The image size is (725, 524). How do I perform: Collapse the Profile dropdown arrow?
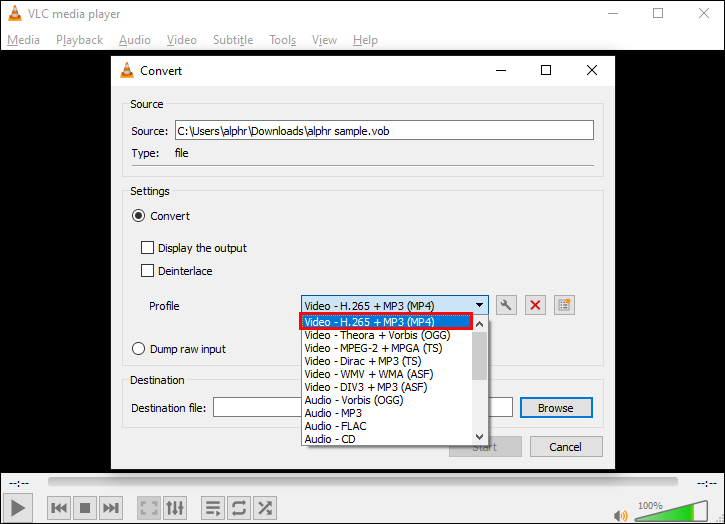click(x=479, y=305)
